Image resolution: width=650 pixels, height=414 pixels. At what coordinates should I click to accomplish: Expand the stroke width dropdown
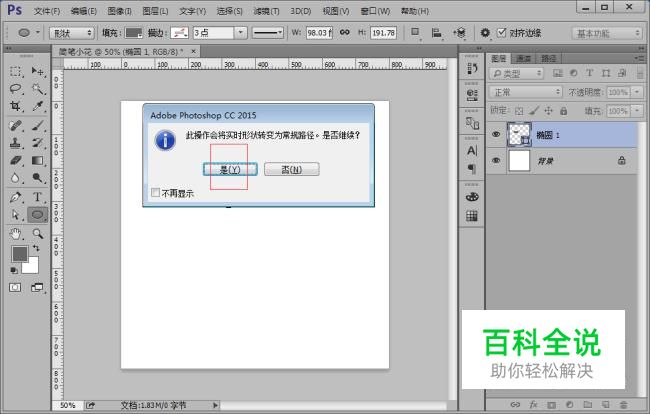click(240, 33)
